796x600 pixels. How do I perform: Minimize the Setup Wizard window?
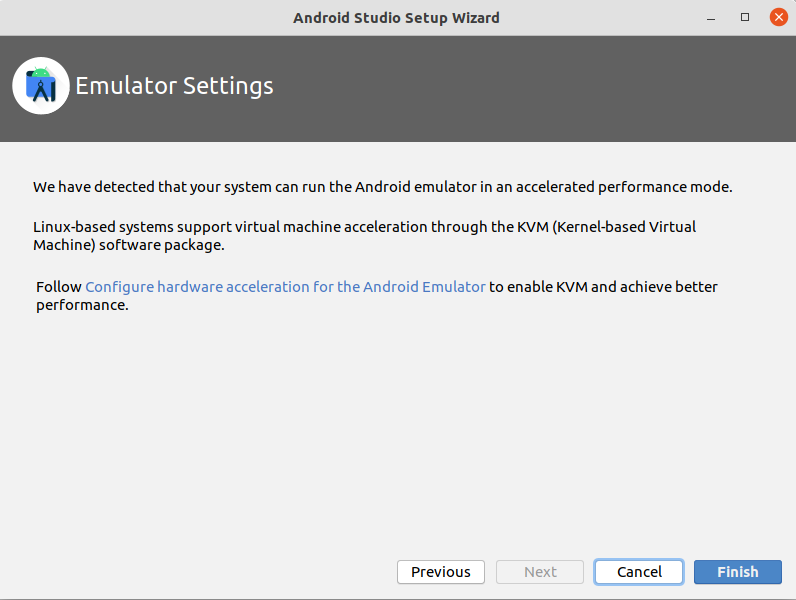(713, 17)
